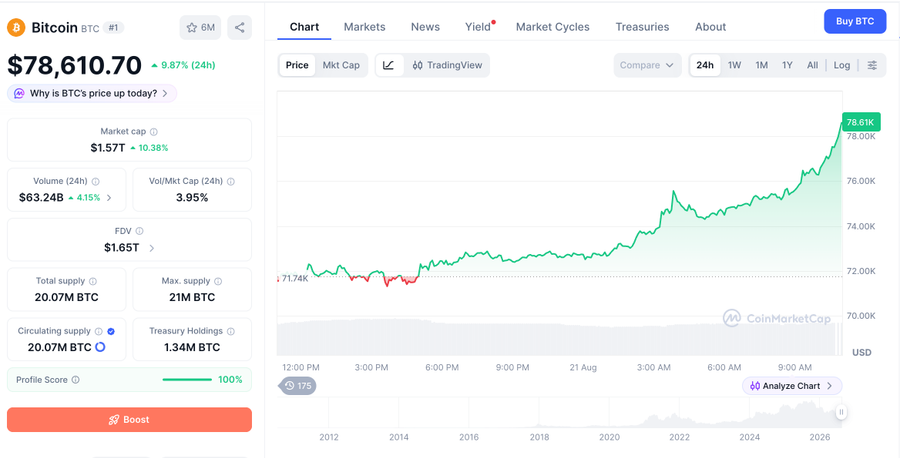Viewport: 900px width, 458px height.
Task: Click the Circulating supply info icon
Action: 99,331
